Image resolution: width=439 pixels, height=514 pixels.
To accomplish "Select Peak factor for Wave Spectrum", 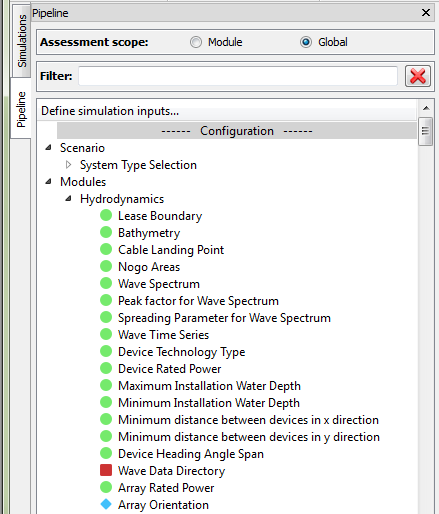I will [198, 301].
